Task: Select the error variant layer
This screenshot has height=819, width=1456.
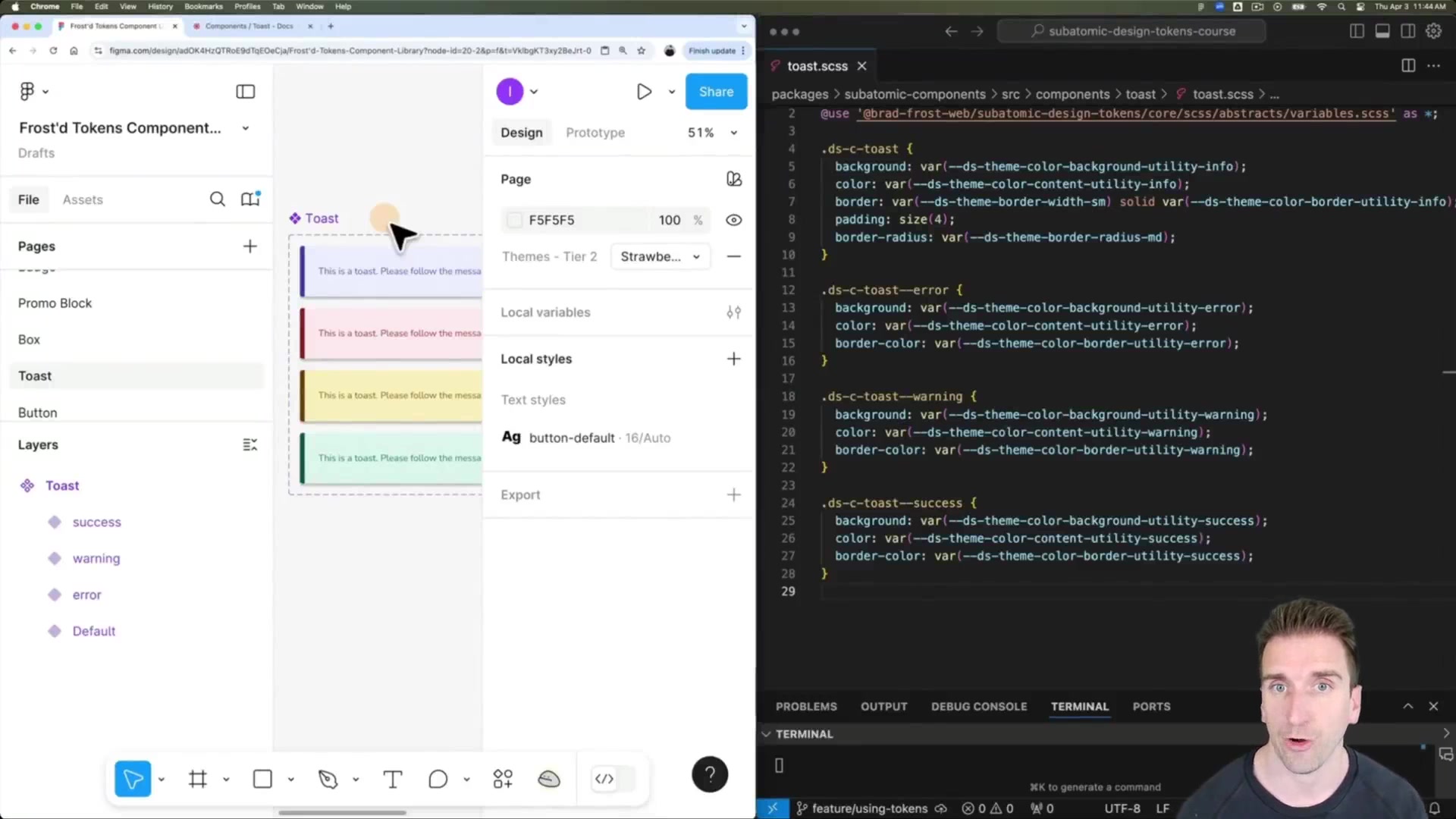Action: (x=86, y=595)
